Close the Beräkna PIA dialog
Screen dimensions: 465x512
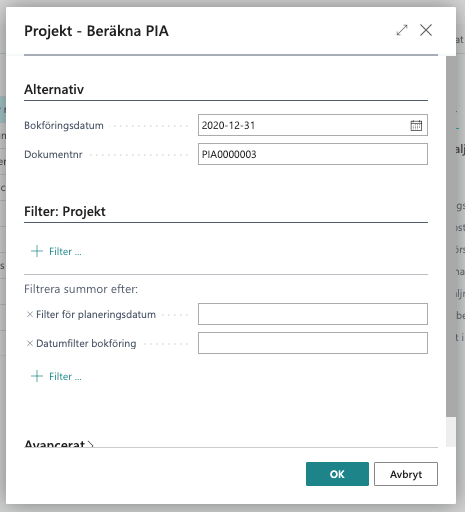point(426,30)
